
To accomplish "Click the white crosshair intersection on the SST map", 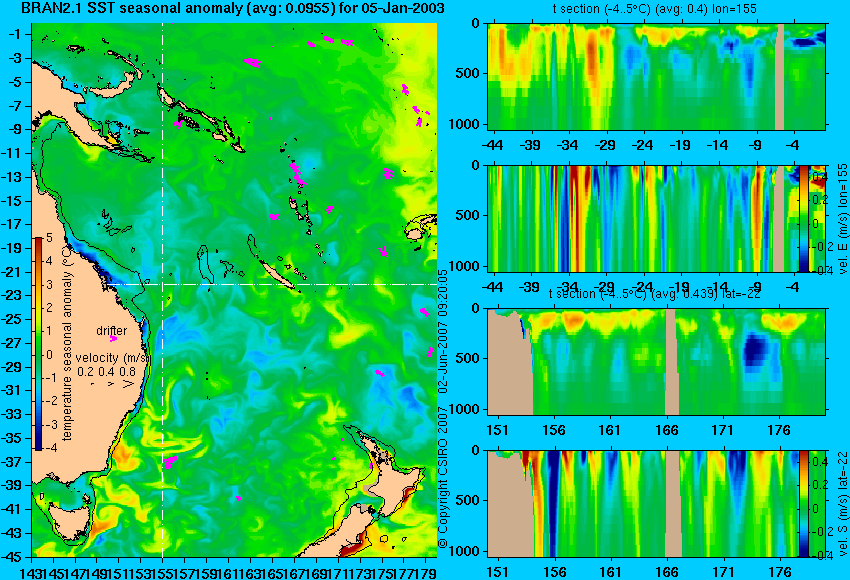I will tap(163, 284).
